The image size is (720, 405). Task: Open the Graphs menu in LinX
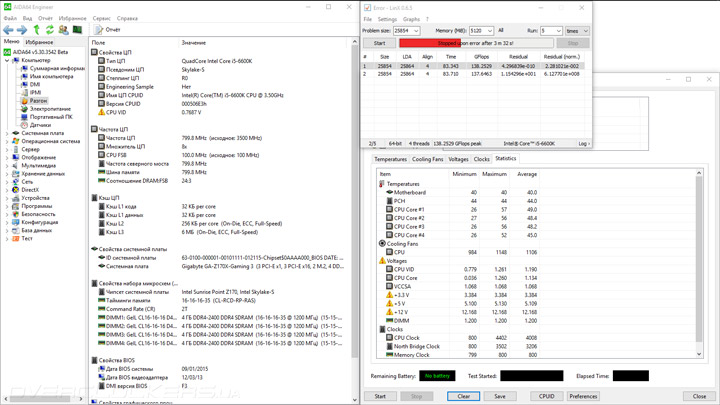(411, 19)
